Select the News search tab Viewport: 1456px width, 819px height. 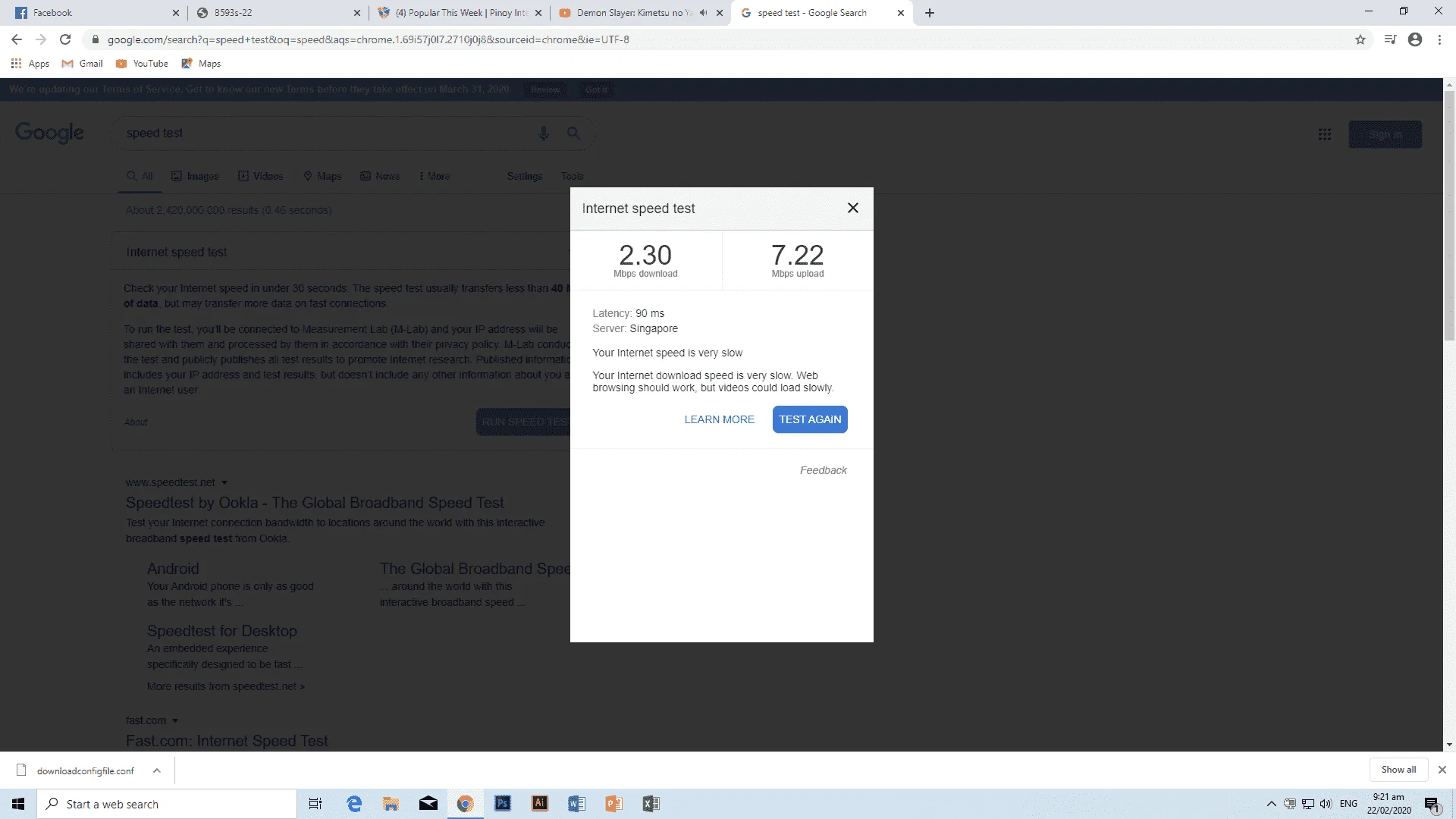tap(380, 176)
